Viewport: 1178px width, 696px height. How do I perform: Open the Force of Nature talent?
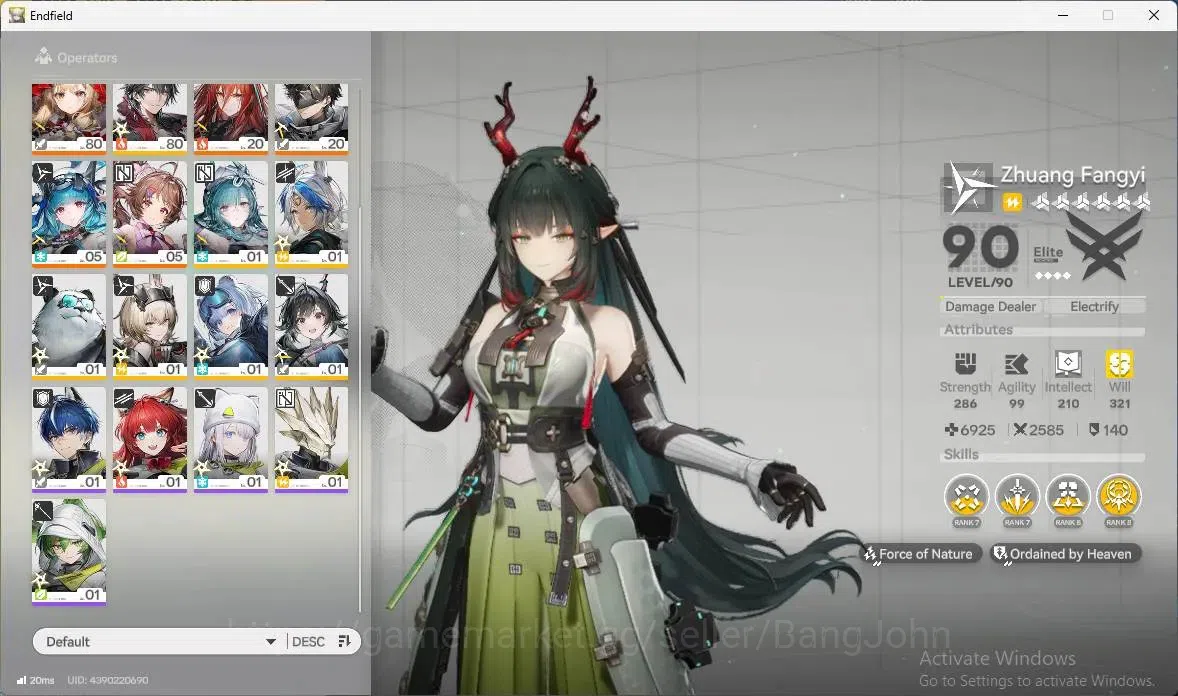(x=921, y=554)
